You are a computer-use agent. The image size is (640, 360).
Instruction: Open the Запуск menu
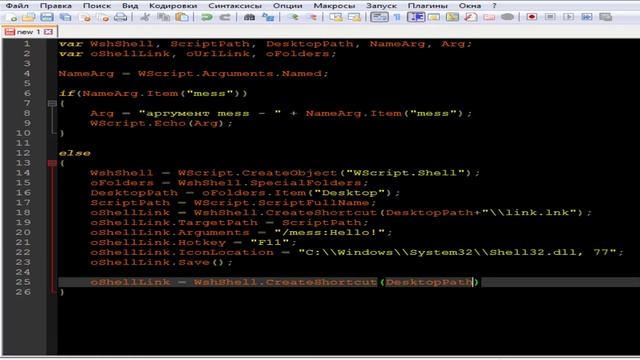[381, 5]
